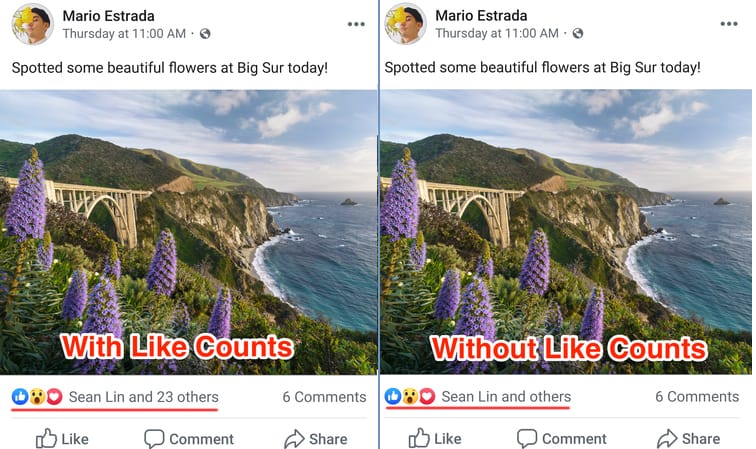Share the left post
The height and width of the screenshot is (449, 756).
pos(315,438)
